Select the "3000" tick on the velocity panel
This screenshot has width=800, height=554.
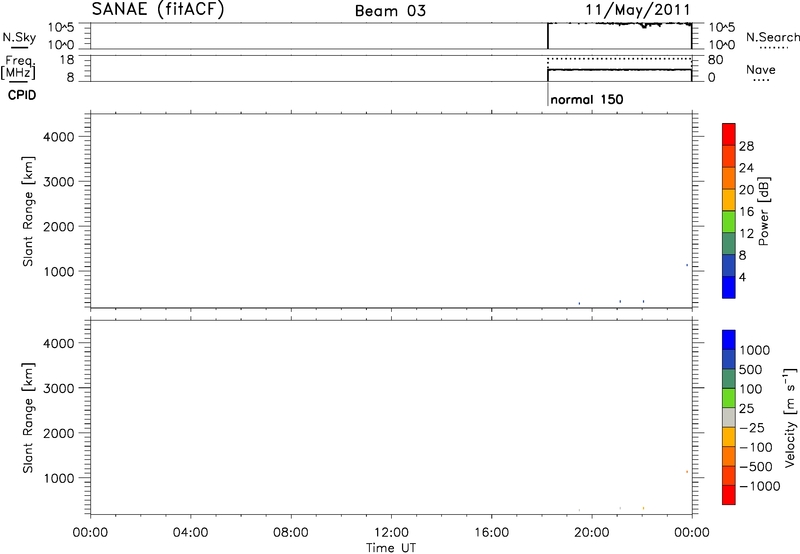pos(59,388)
